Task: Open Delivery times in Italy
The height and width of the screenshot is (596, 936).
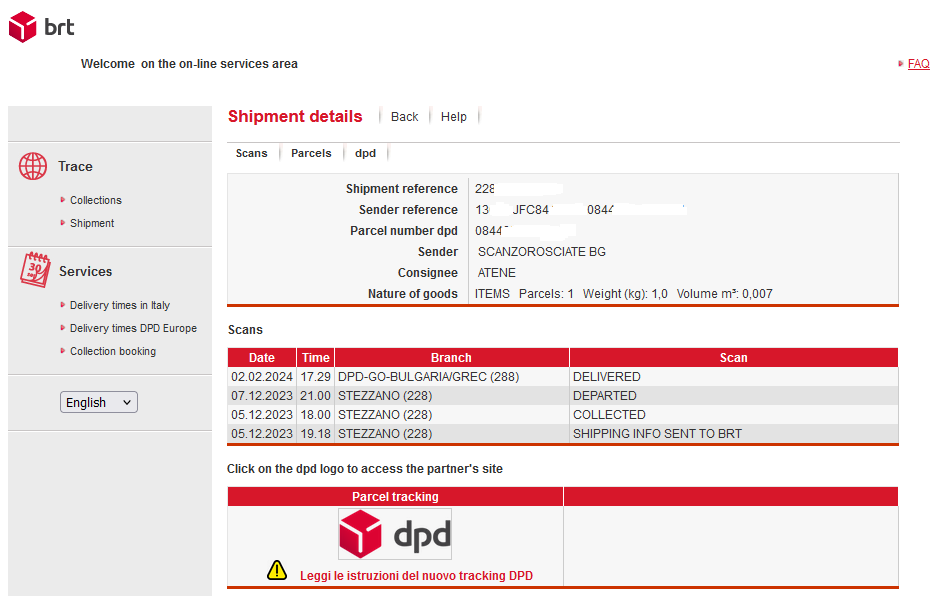Action: click(120, 305)
